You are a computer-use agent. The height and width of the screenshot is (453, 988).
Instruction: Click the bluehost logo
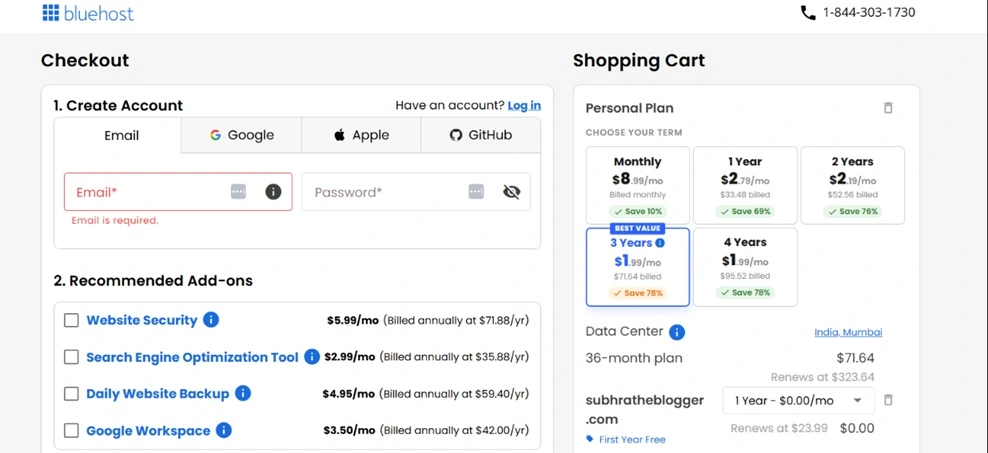(x=88, y=13)
